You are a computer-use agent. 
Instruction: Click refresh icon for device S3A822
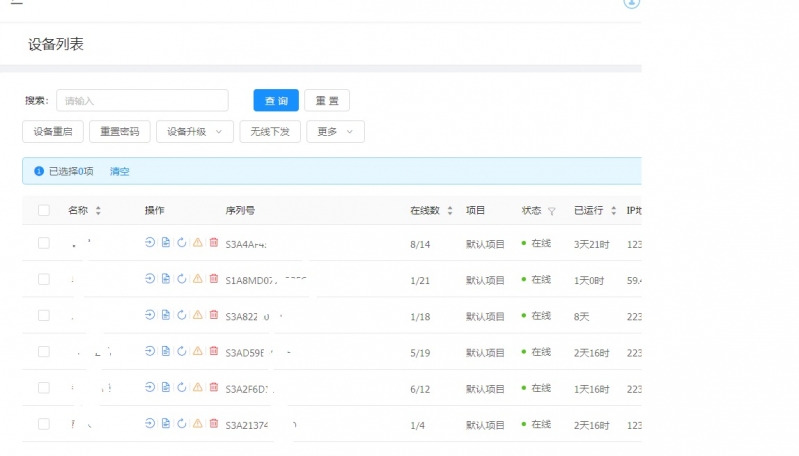tap(181, 315)
